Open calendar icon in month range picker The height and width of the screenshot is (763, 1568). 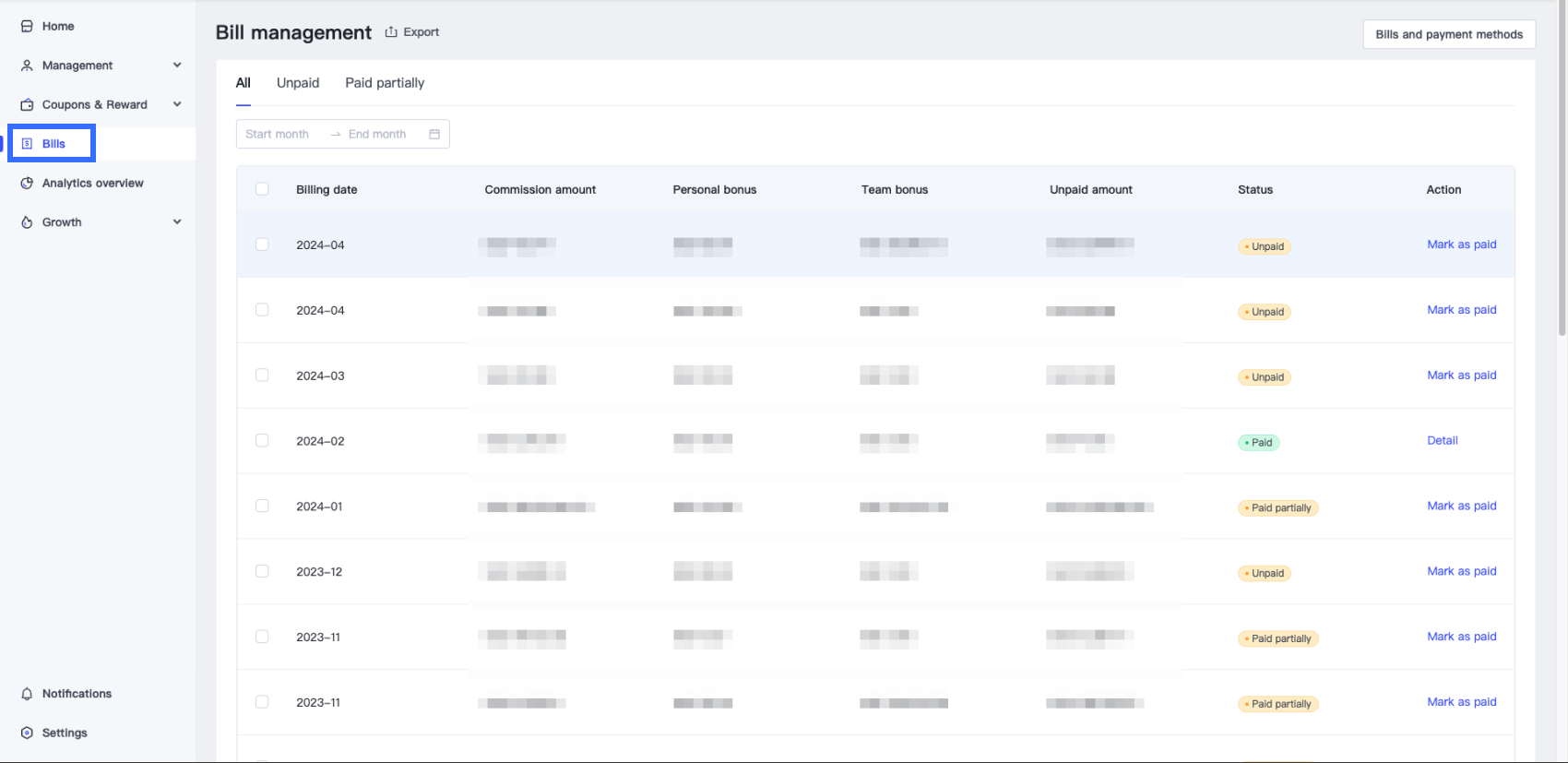pos(434,135)
